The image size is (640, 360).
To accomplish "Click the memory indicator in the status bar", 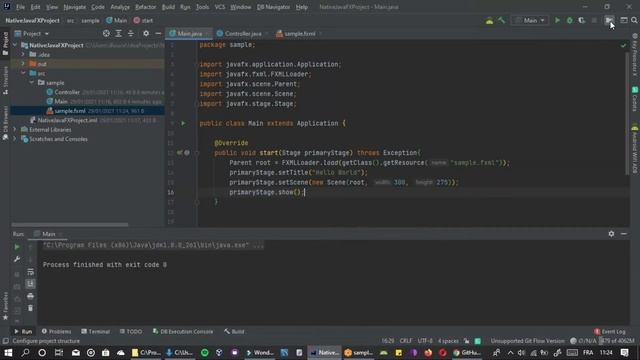I will (x=617, y=341).
